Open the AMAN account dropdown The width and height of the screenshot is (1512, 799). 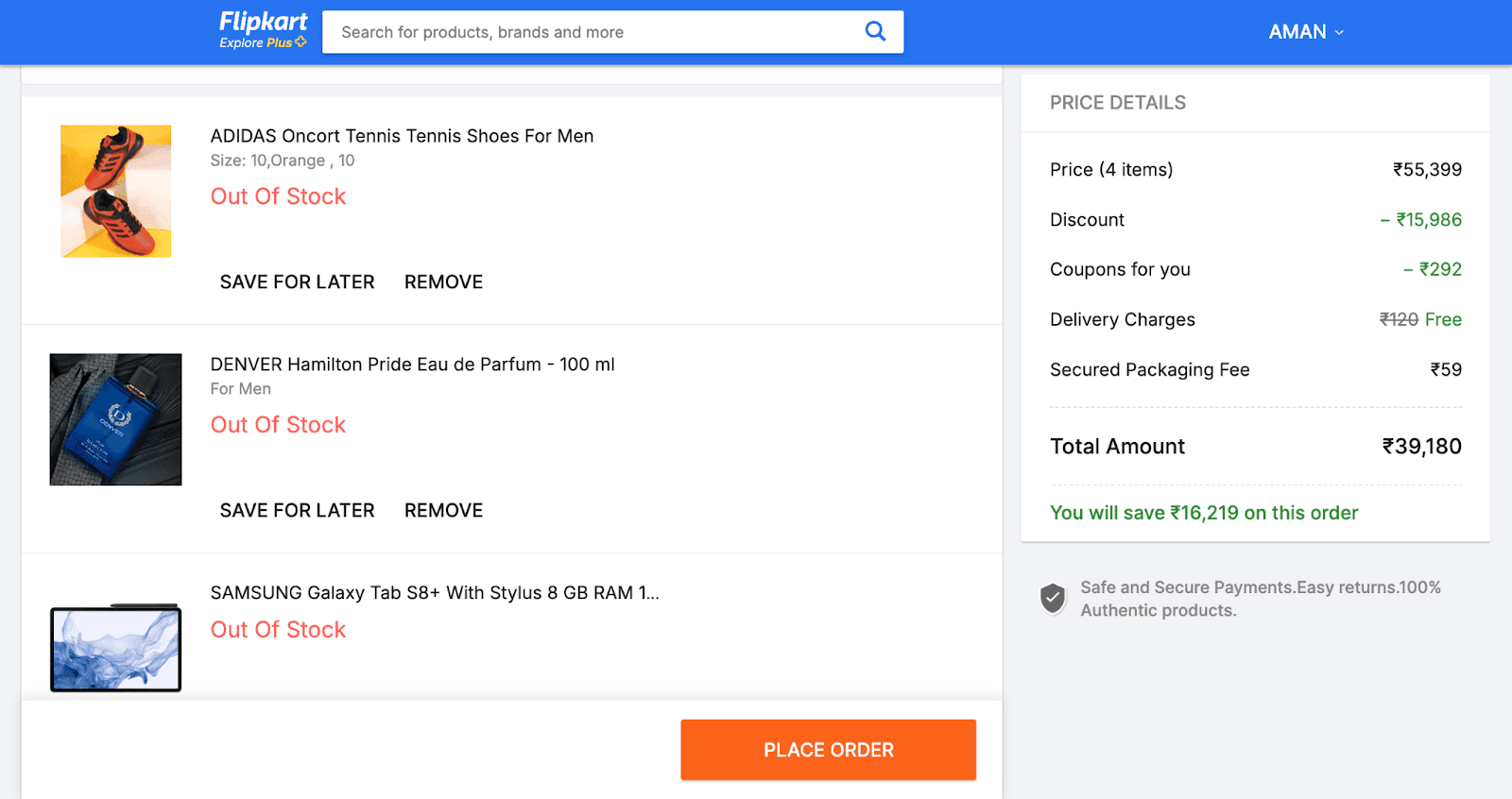(x=1305, y=31)
